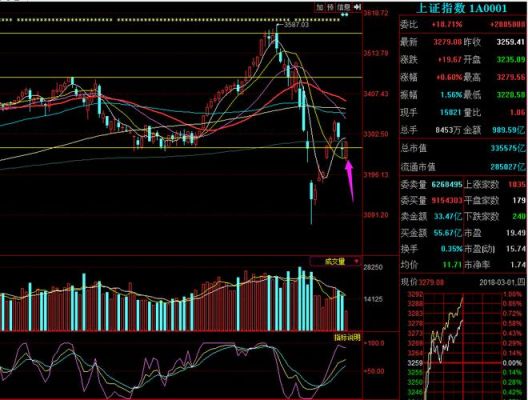Click the 2018-03-01 date label
528x400 pixels.
click(x=499, y=282)
